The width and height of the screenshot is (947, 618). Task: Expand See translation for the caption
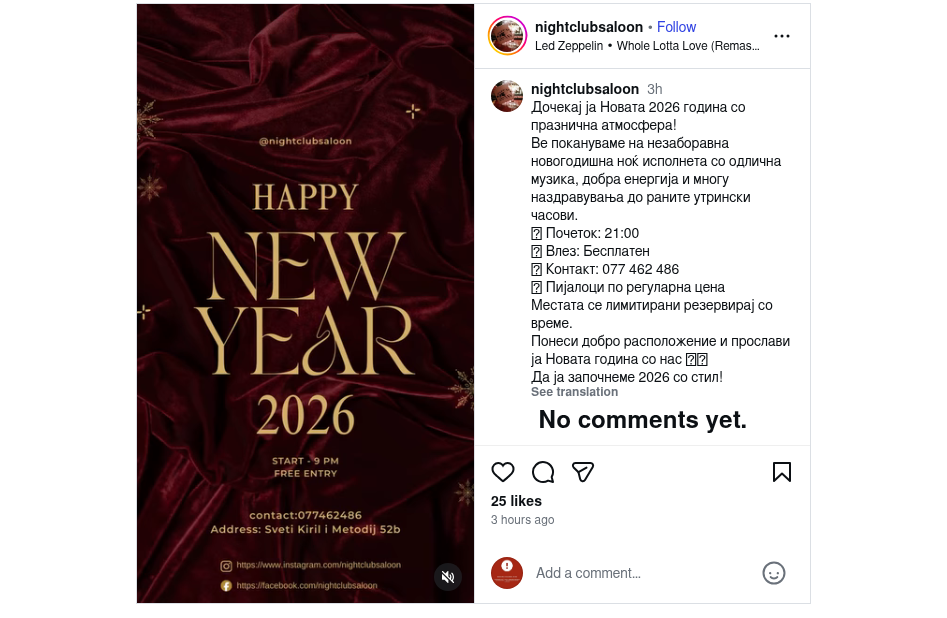(x=574, y=391)
